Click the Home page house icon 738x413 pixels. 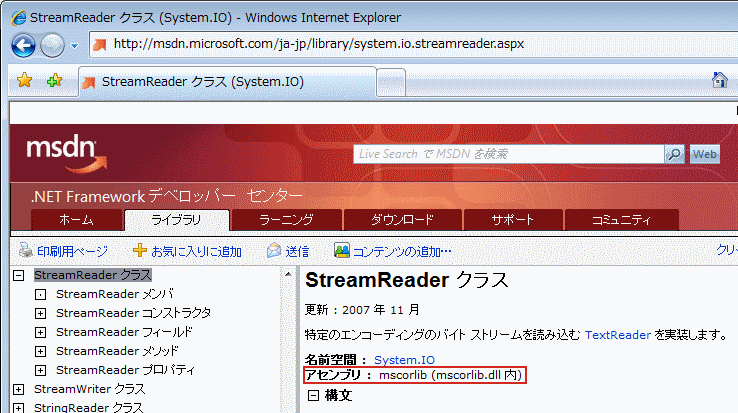tap(719, 80)
